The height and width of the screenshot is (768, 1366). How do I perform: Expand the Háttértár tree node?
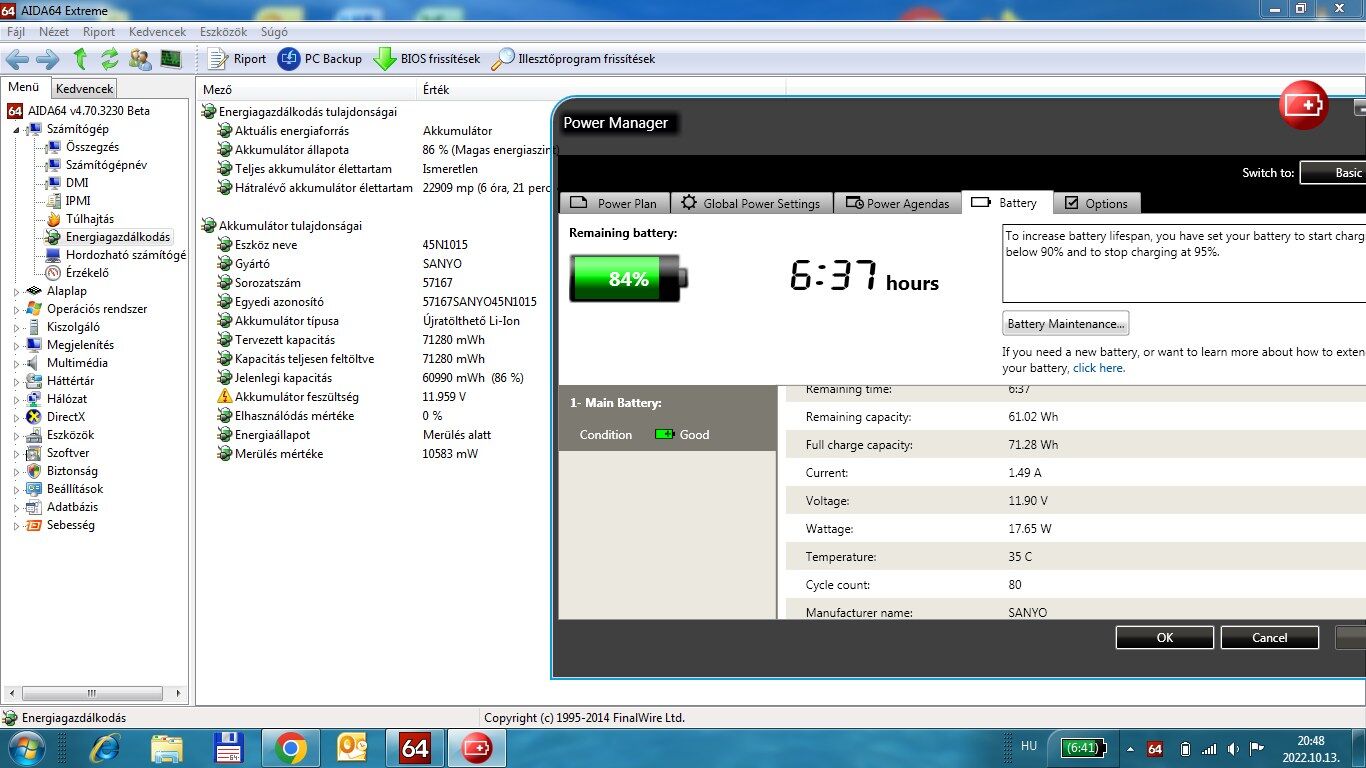16,381
